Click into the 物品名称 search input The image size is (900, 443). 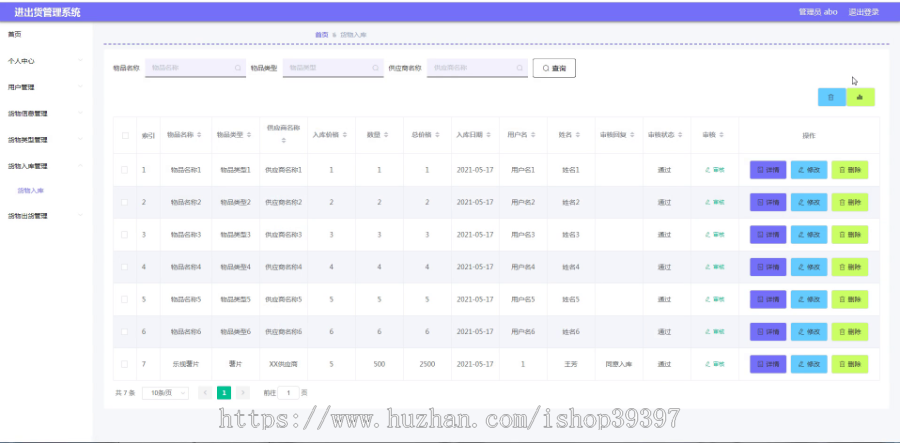195,68
